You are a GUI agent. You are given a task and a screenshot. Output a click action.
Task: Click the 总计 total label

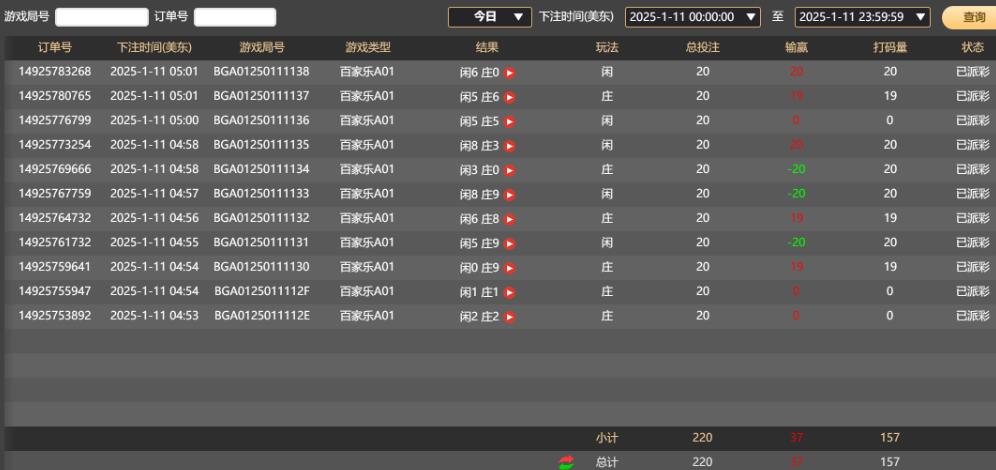coord(607,462)
